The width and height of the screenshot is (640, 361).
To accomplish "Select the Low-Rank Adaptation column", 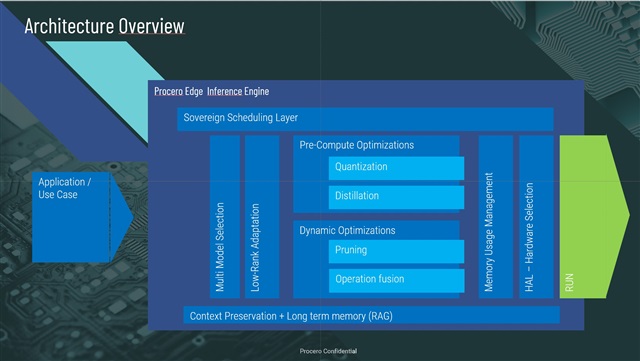I will pos(262,217).
